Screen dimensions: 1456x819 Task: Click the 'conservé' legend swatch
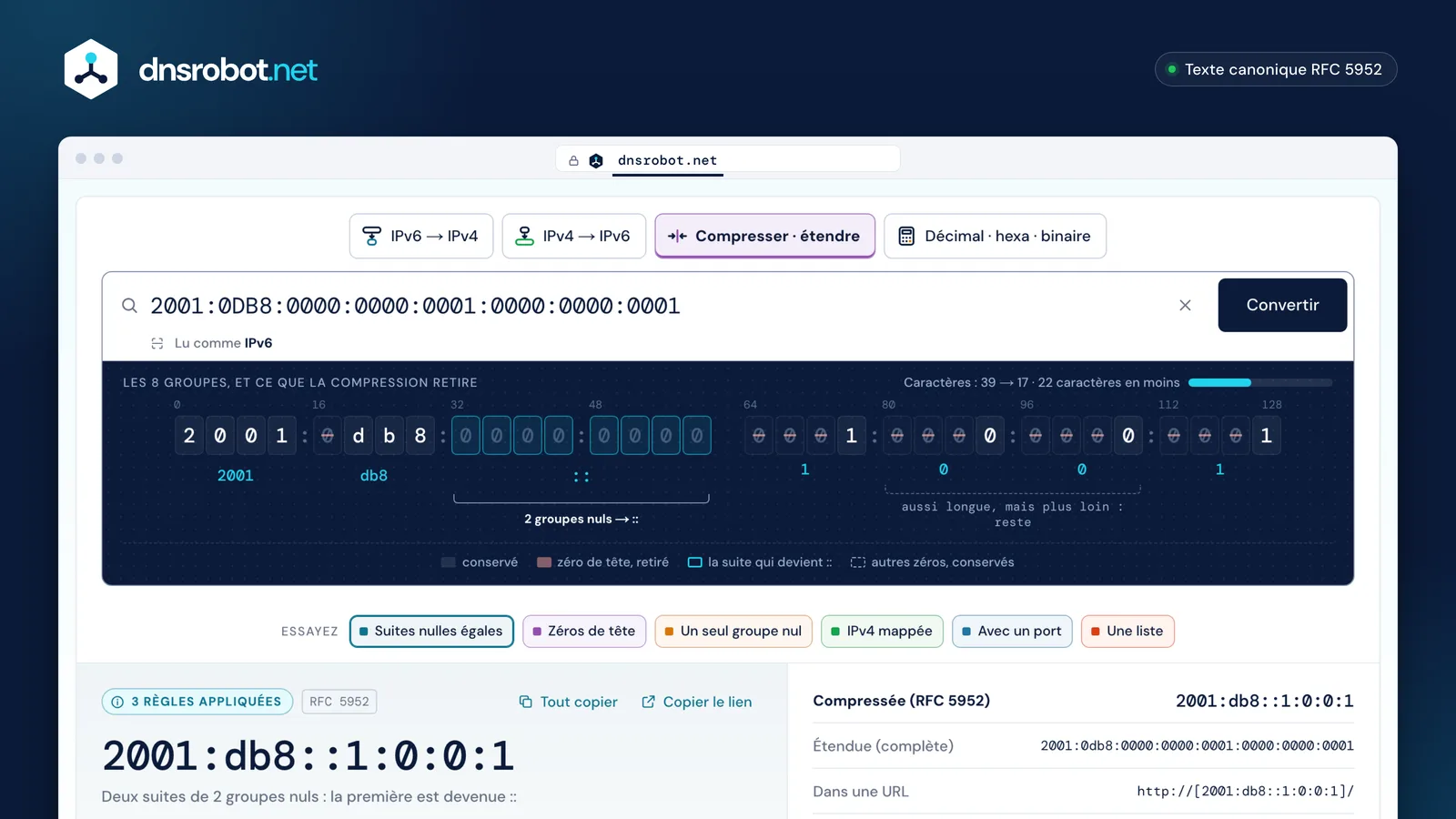[x=449, y=562]
